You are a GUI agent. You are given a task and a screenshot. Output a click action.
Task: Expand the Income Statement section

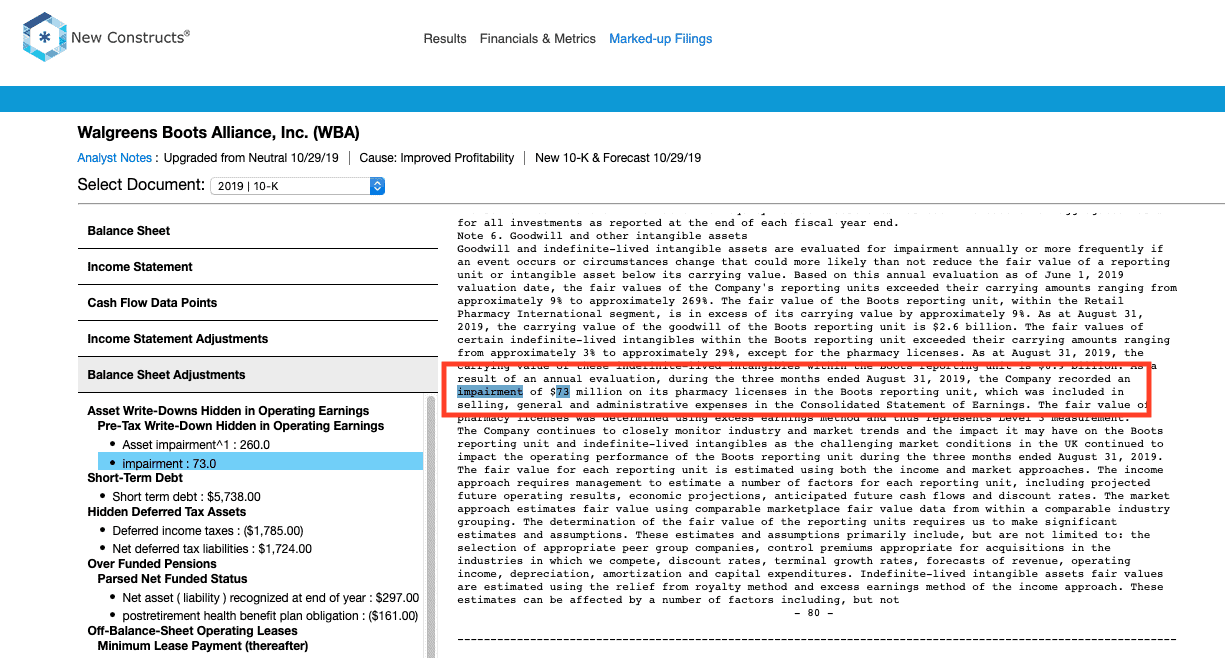[259, 267]
